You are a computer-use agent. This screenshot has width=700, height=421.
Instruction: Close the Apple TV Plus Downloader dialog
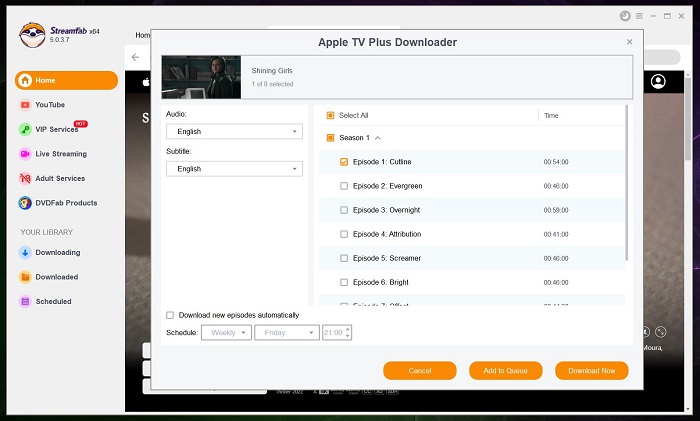click(629, 42)
